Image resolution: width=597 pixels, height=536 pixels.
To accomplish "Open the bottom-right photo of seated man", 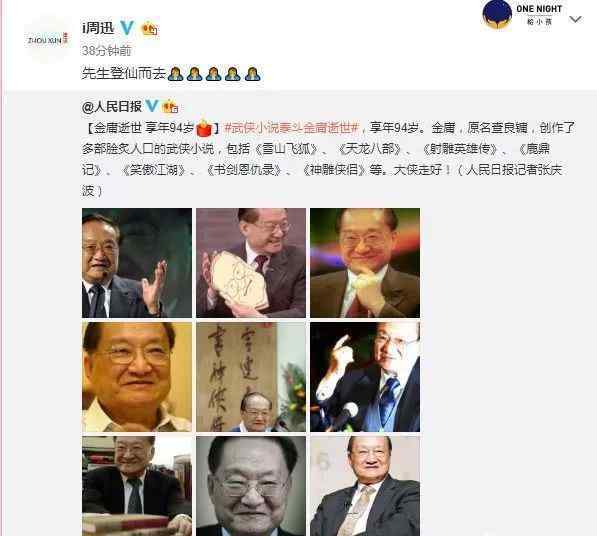I will coord(365,486).
